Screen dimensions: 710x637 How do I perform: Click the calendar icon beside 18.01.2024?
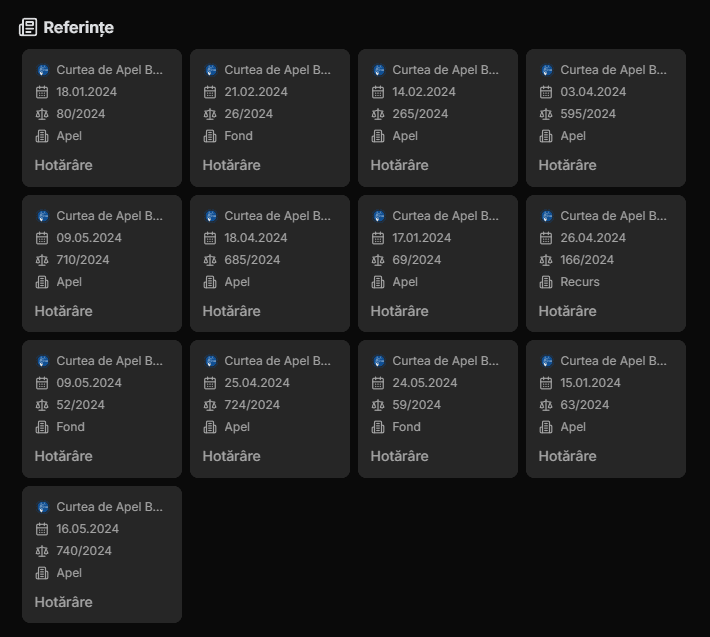(x=42, y=92)
